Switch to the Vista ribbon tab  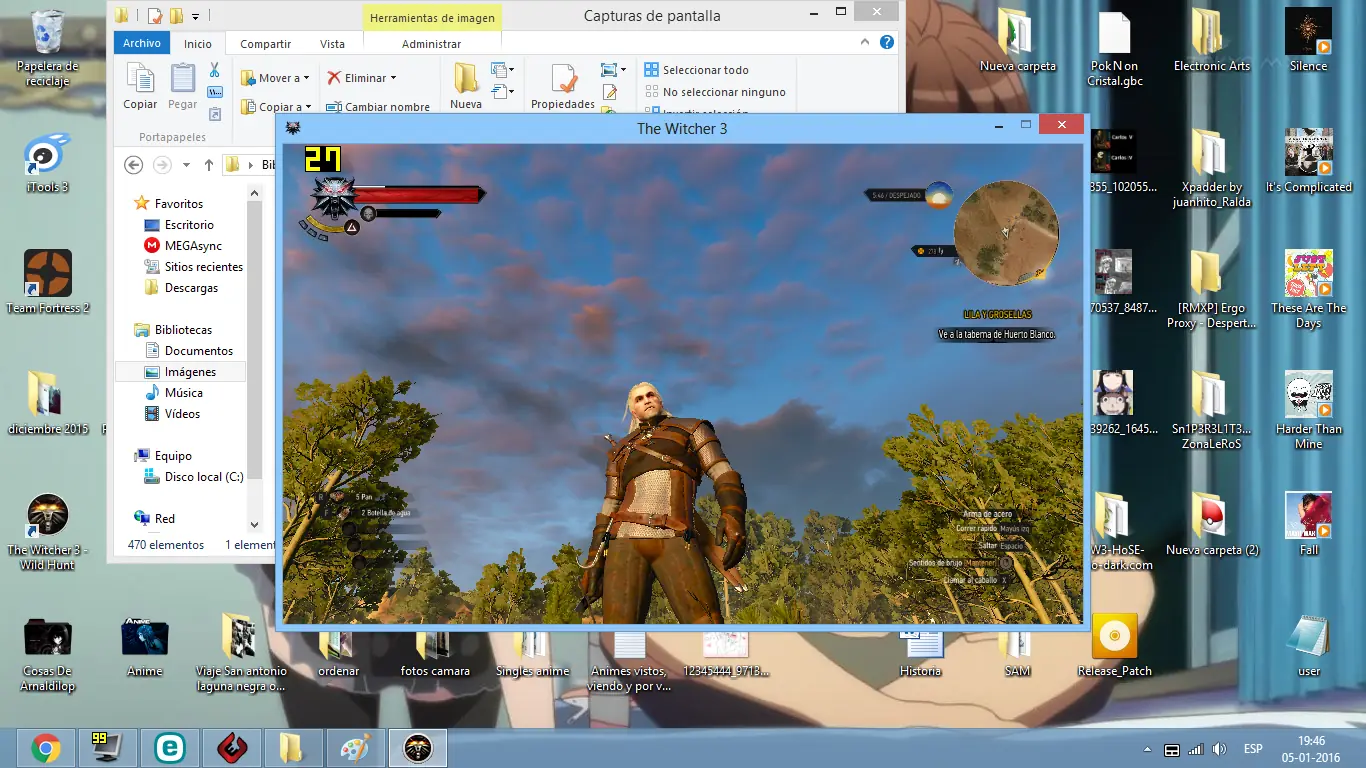point(332,44)
